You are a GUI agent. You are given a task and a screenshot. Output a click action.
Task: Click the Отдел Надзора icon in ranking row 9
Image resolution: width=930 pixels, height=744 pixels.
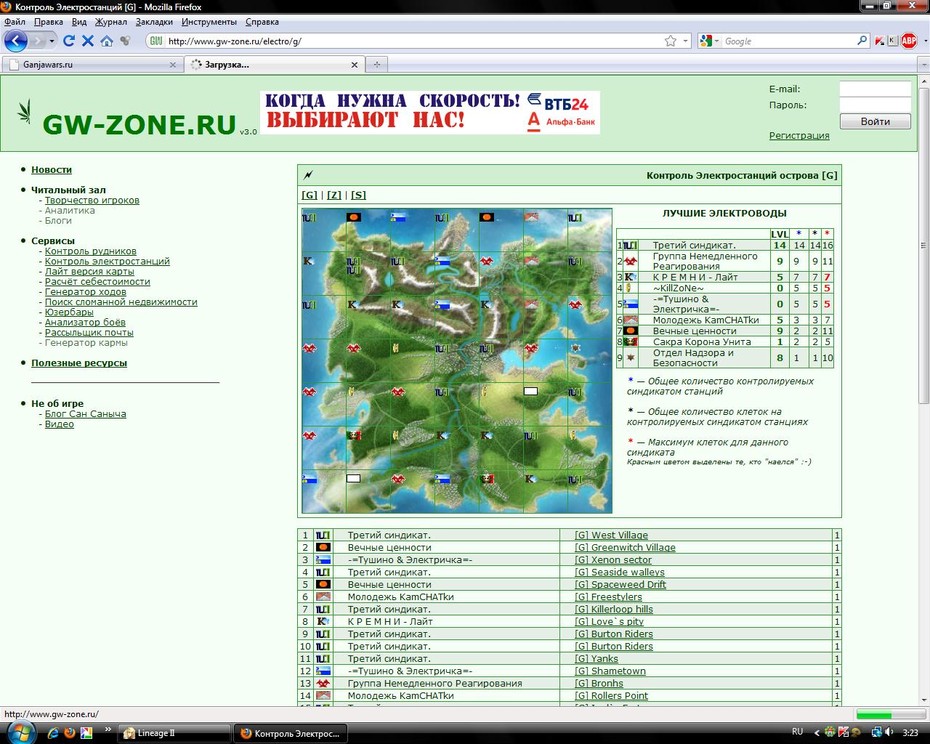[x=630, y=358]
